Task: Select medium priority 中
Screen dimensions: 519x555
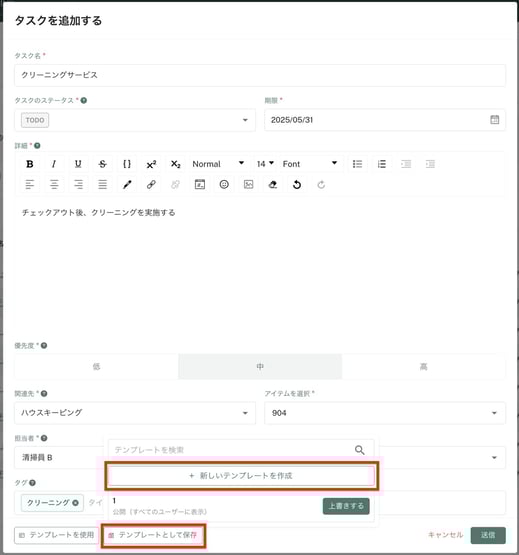Action: [260, 367]
